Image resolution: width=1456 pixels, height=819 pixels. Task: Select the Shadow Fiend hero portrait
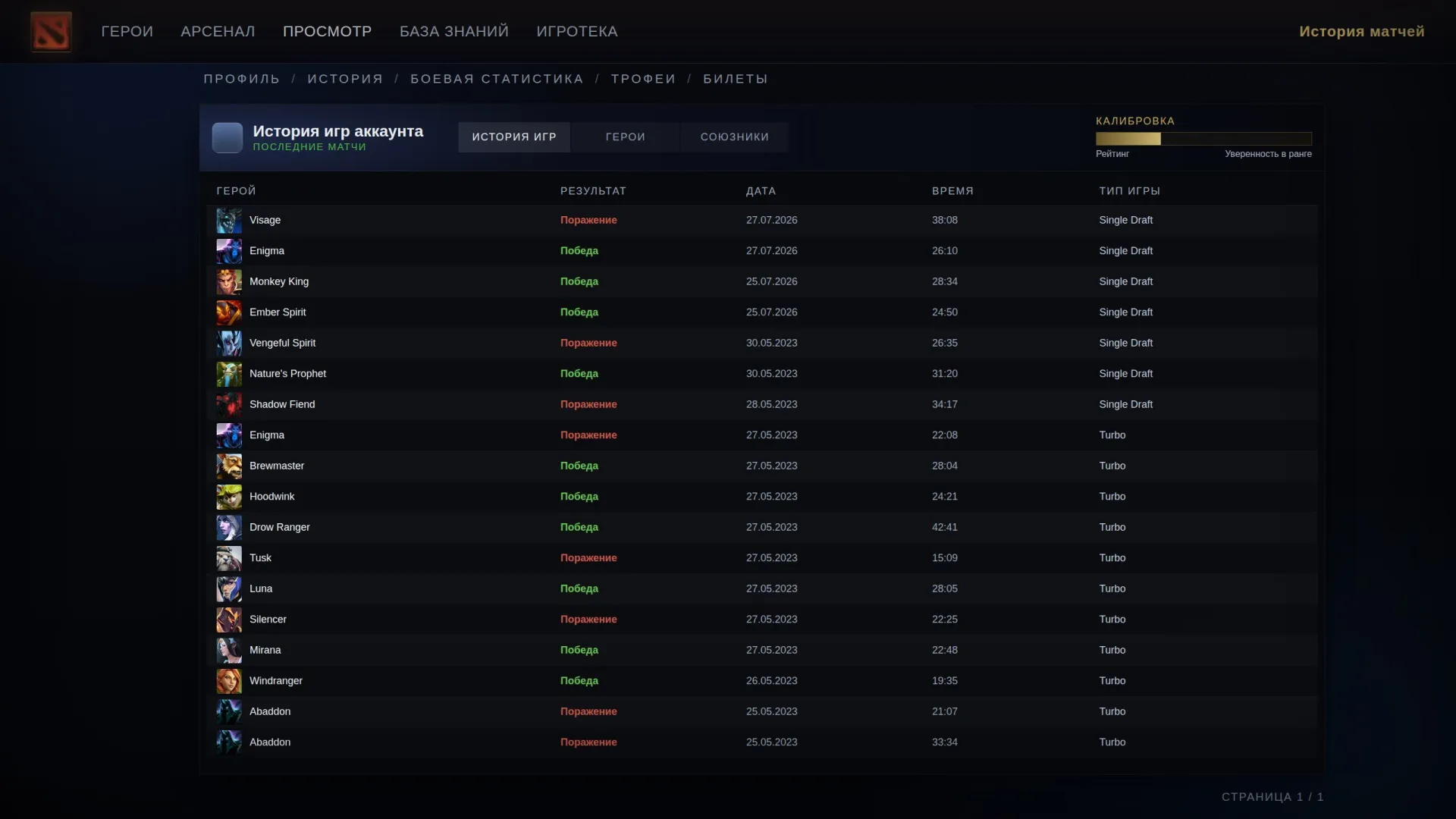[229, 405]
